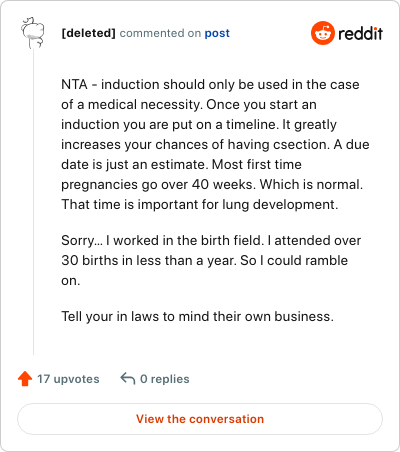Click "Sorry... I worked in the birth field" sentence
Image resolution: width=400 pixels, height=452 pixels.
pos(163,240)
